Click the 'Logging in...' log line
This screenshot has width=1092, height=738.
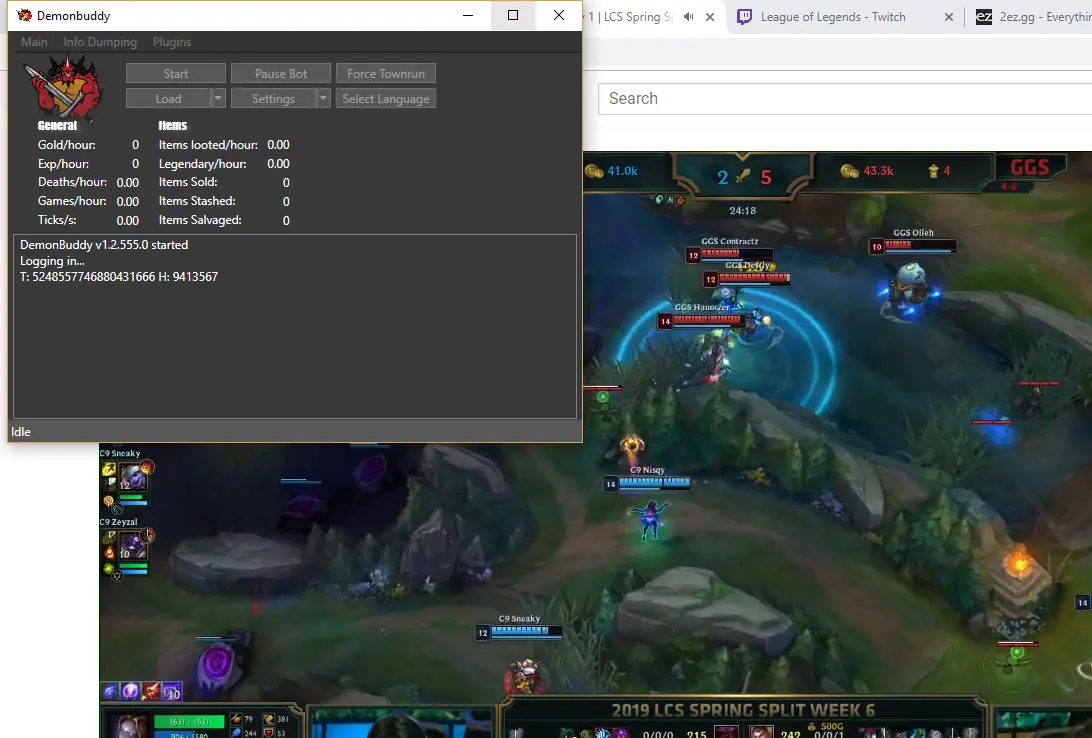click(x=52, y=261)
